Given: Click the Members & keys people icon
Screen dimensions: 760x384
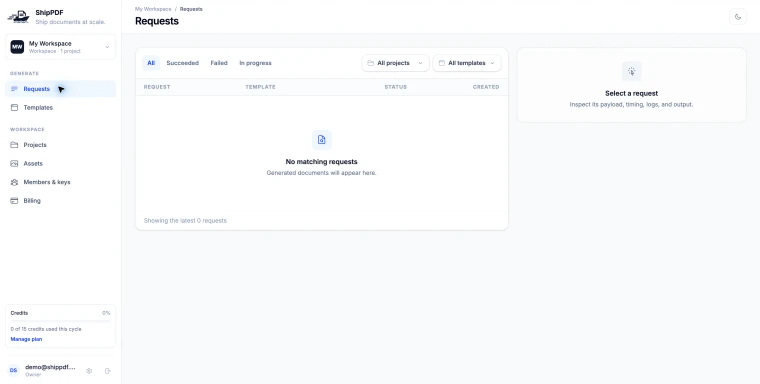Looking at the screenshot, I should (14, 182).
